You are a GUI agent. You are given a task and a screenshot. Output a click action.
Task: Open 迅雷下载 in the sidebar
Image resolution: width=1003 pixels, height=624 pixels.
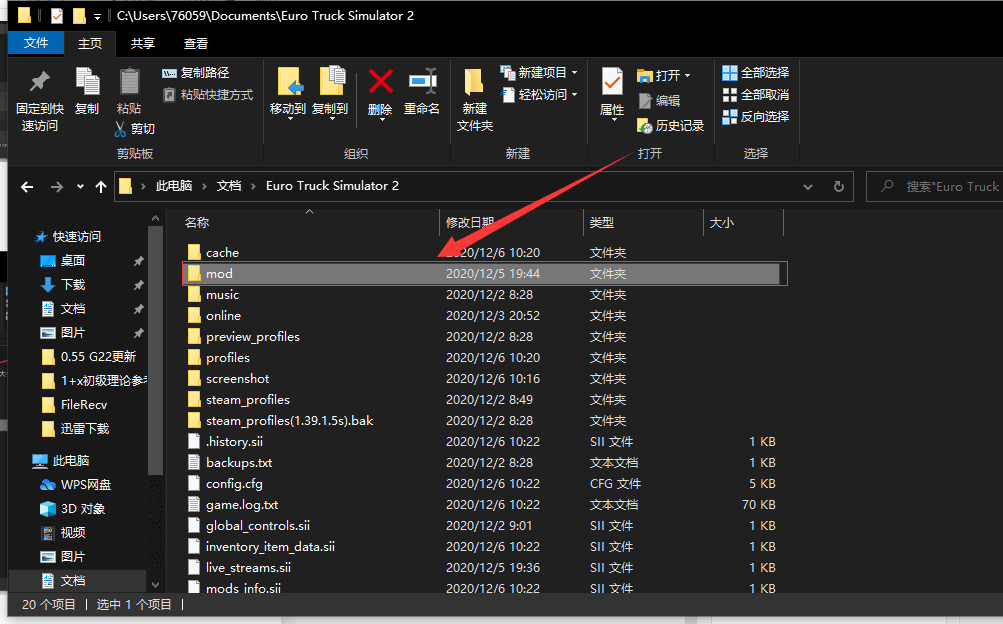tap(75, 428)
